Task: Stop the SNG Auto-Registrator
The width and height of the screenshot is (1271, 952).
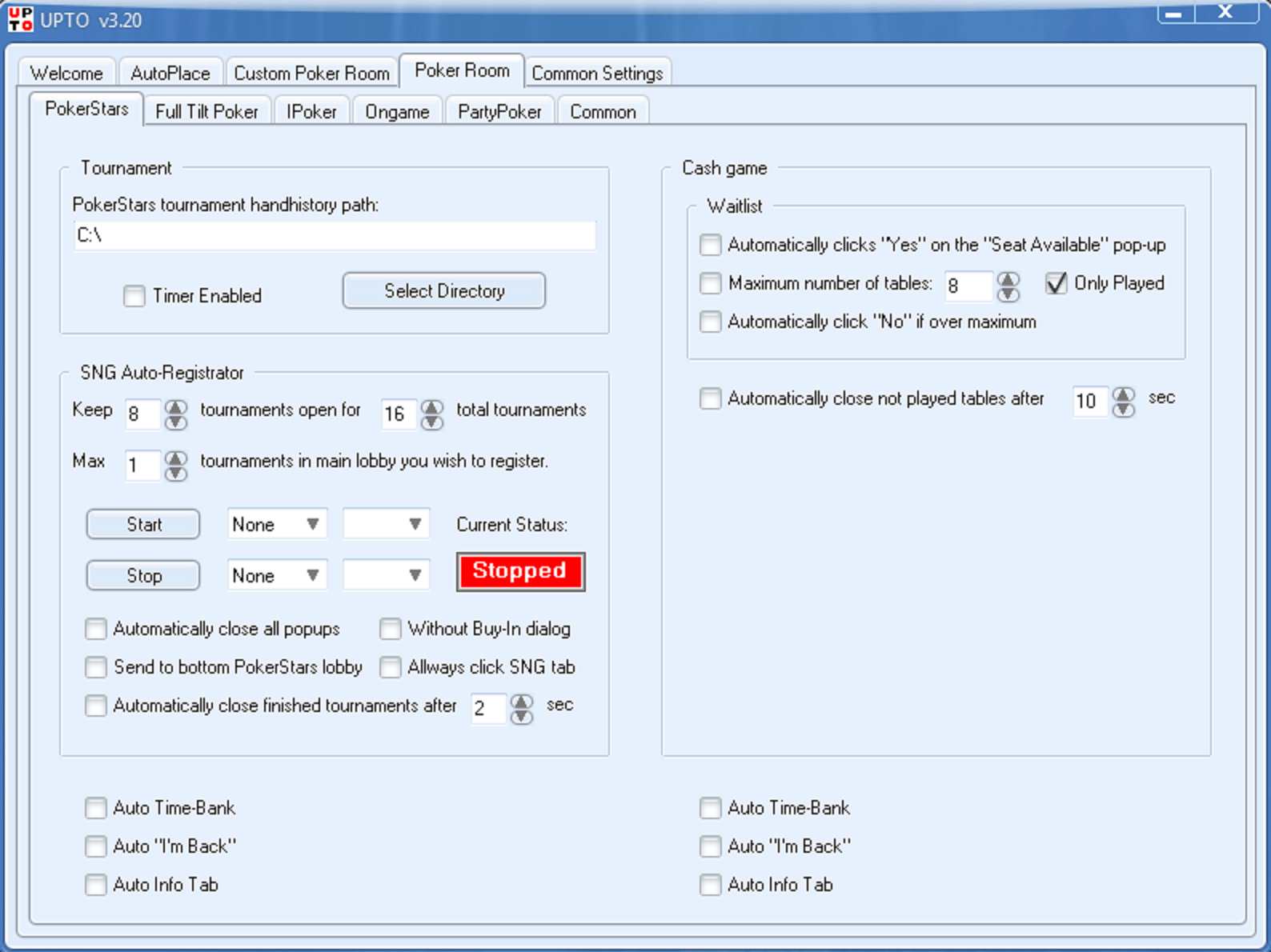Action: (x=143, y=575)
